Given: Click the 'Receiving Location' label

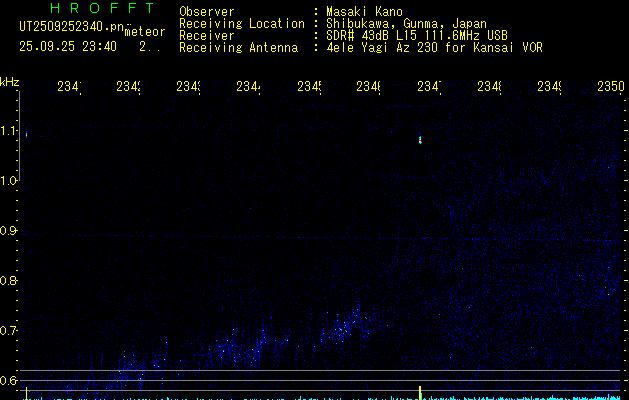Looking at the screenshot, I should (x=242, y=24).
